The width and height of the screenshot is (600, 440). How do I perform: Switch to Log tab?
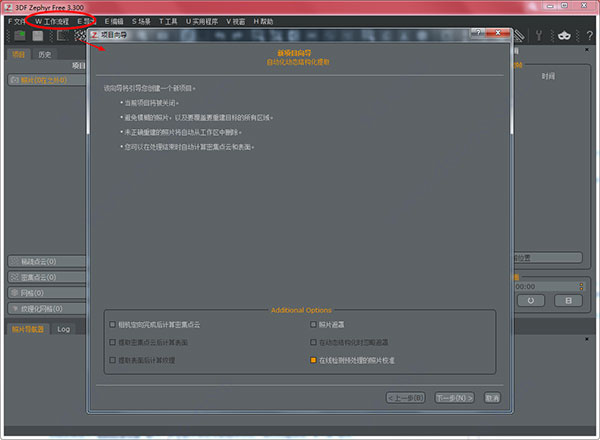click(x=64, y=329)
